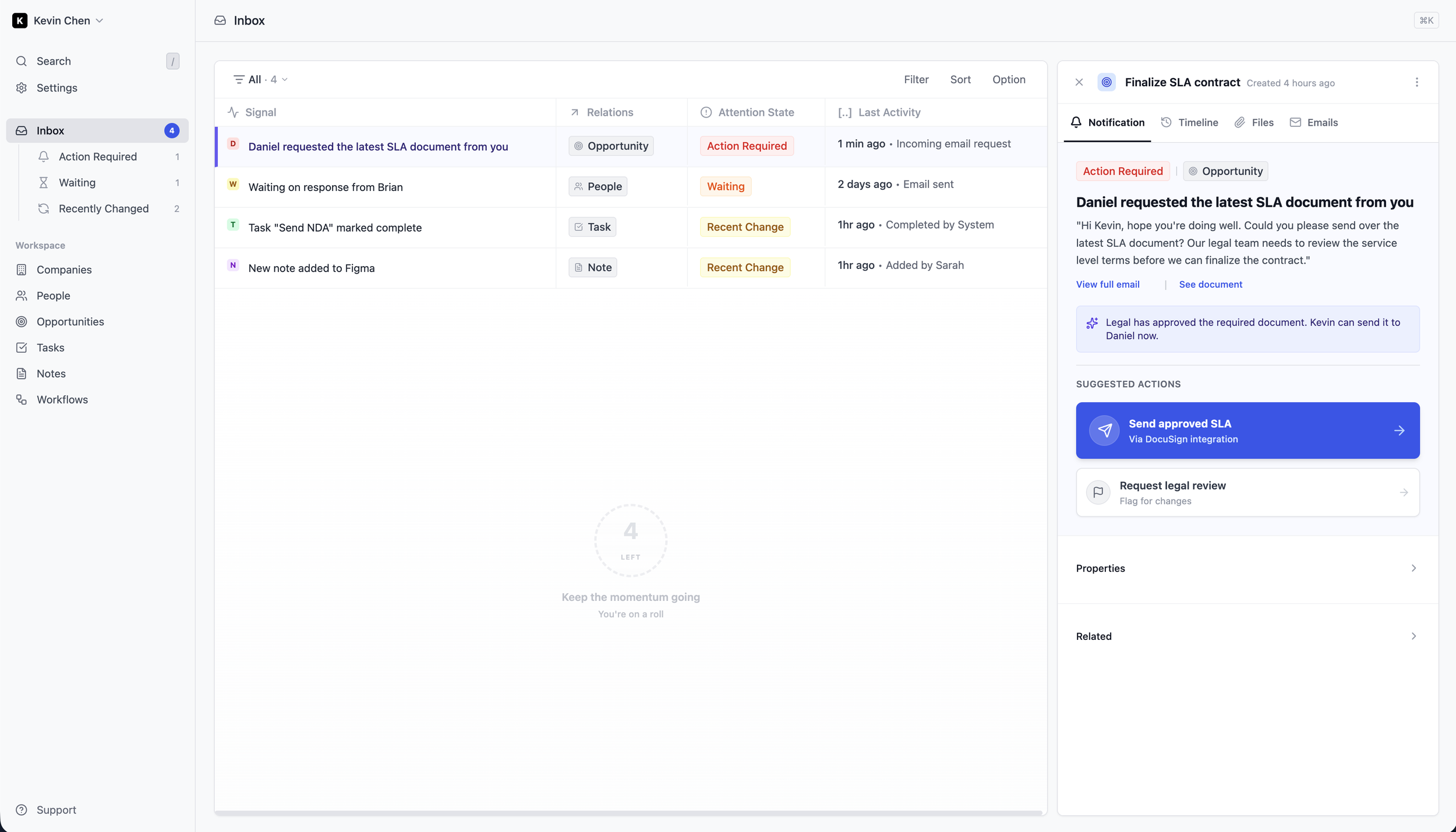
Task: Click the Send approved SLA button
Action: 1247,431
